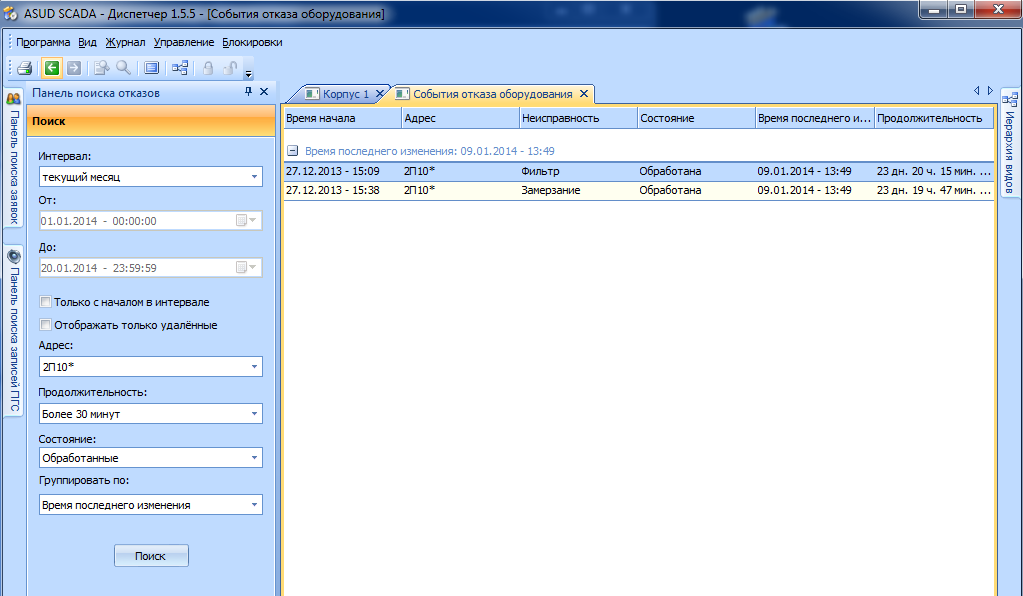Open the Группировать по dropdown

pos(254,506)
